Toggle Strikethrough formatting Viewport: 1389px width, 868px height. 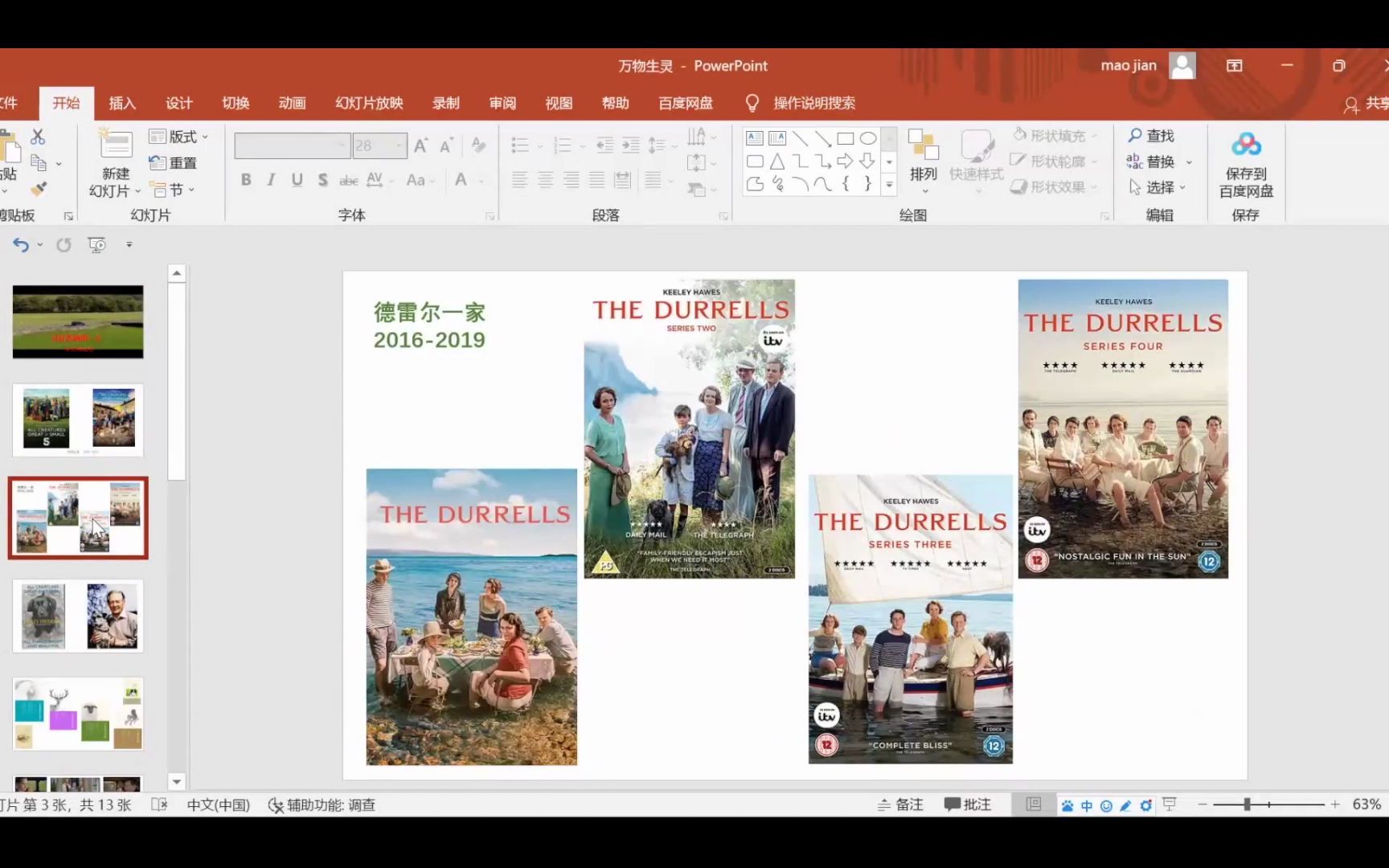pyautogui.click(x=349, y=180)
